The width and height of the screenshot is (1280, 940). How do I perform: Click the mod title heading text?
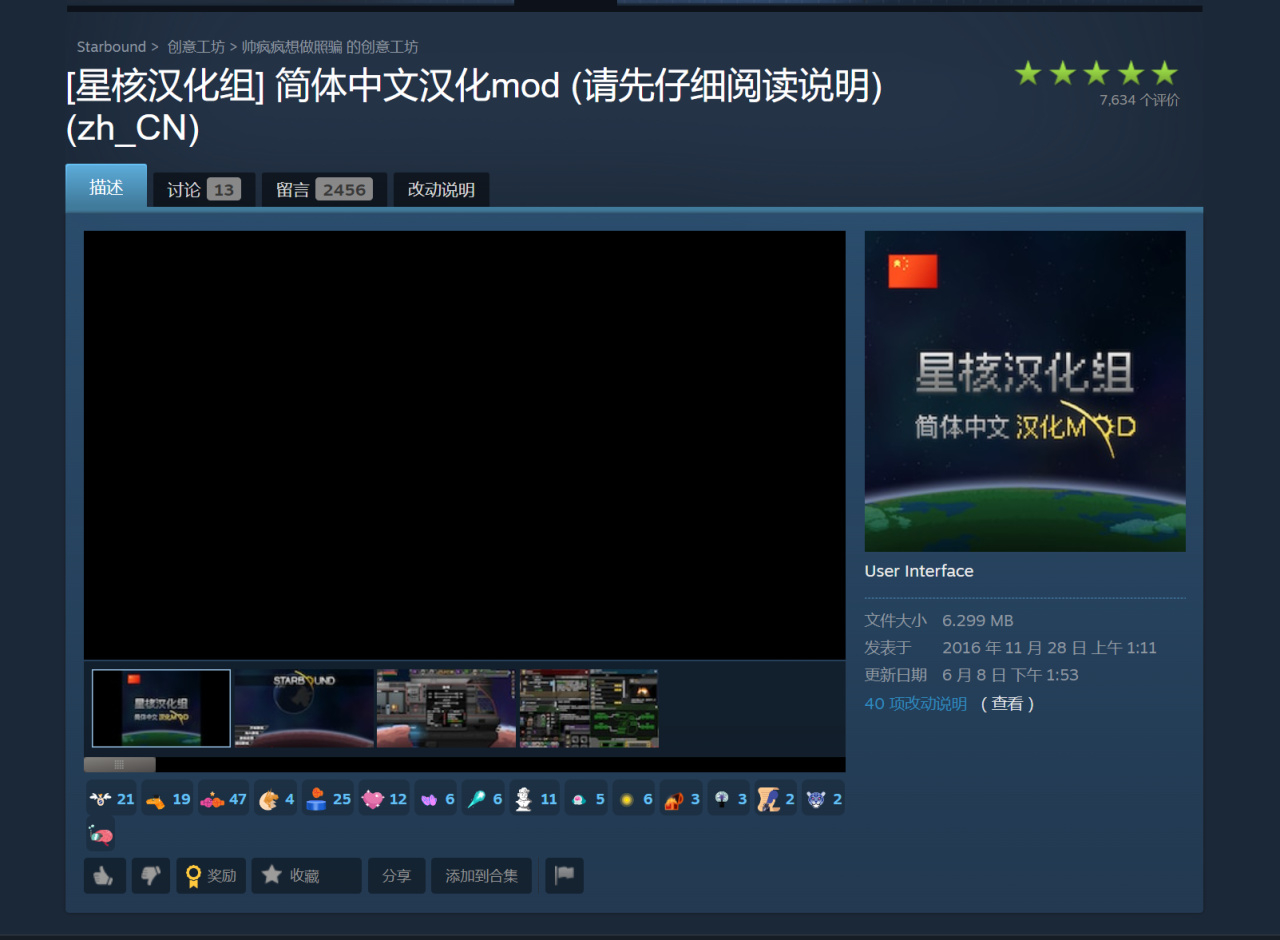(474, 107)
